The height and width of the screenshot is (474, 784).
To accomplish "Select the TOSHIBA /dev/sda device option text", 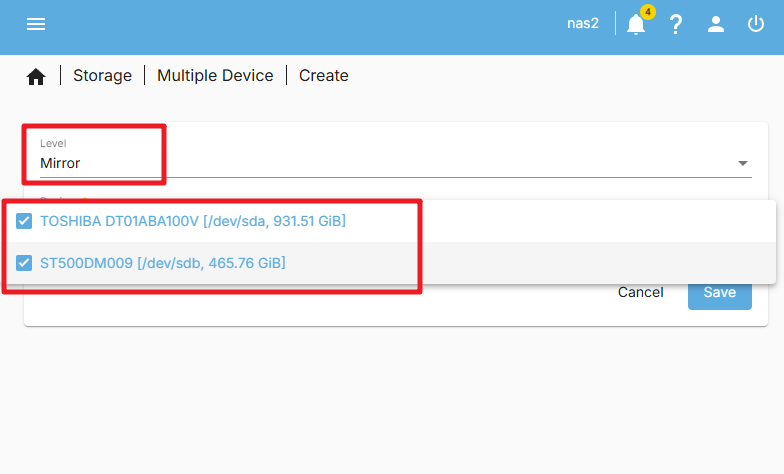I will tap(193, 221).
